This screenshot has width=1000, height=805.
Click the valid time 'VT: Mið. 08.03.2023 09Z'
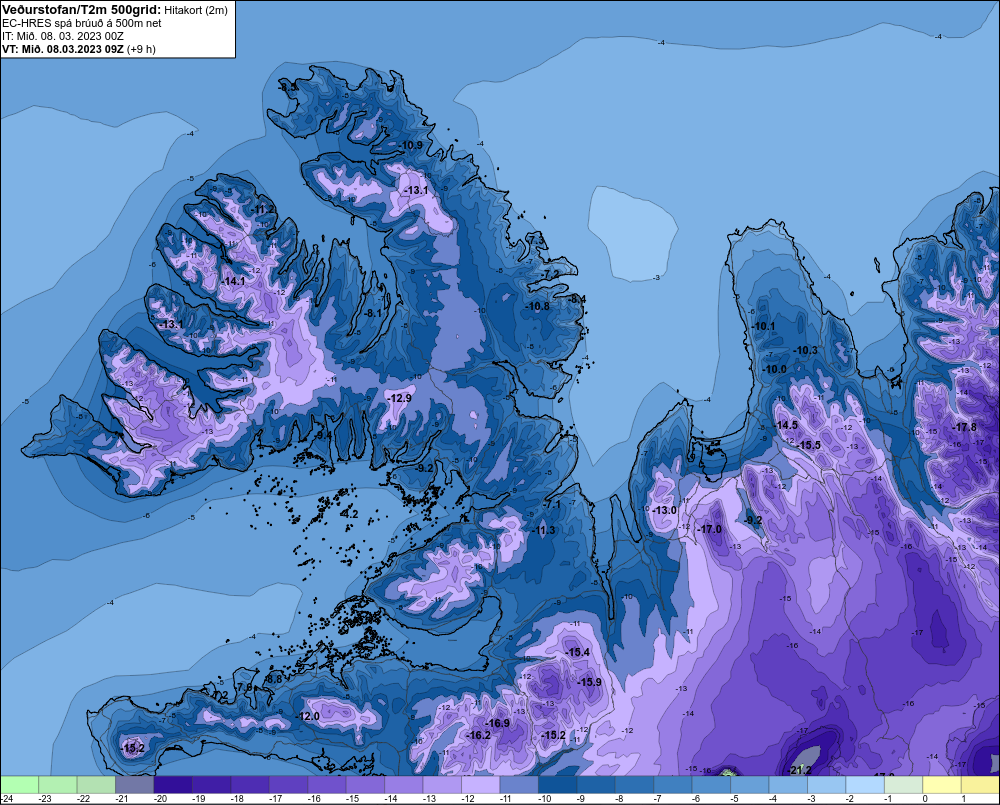(63, 49)
